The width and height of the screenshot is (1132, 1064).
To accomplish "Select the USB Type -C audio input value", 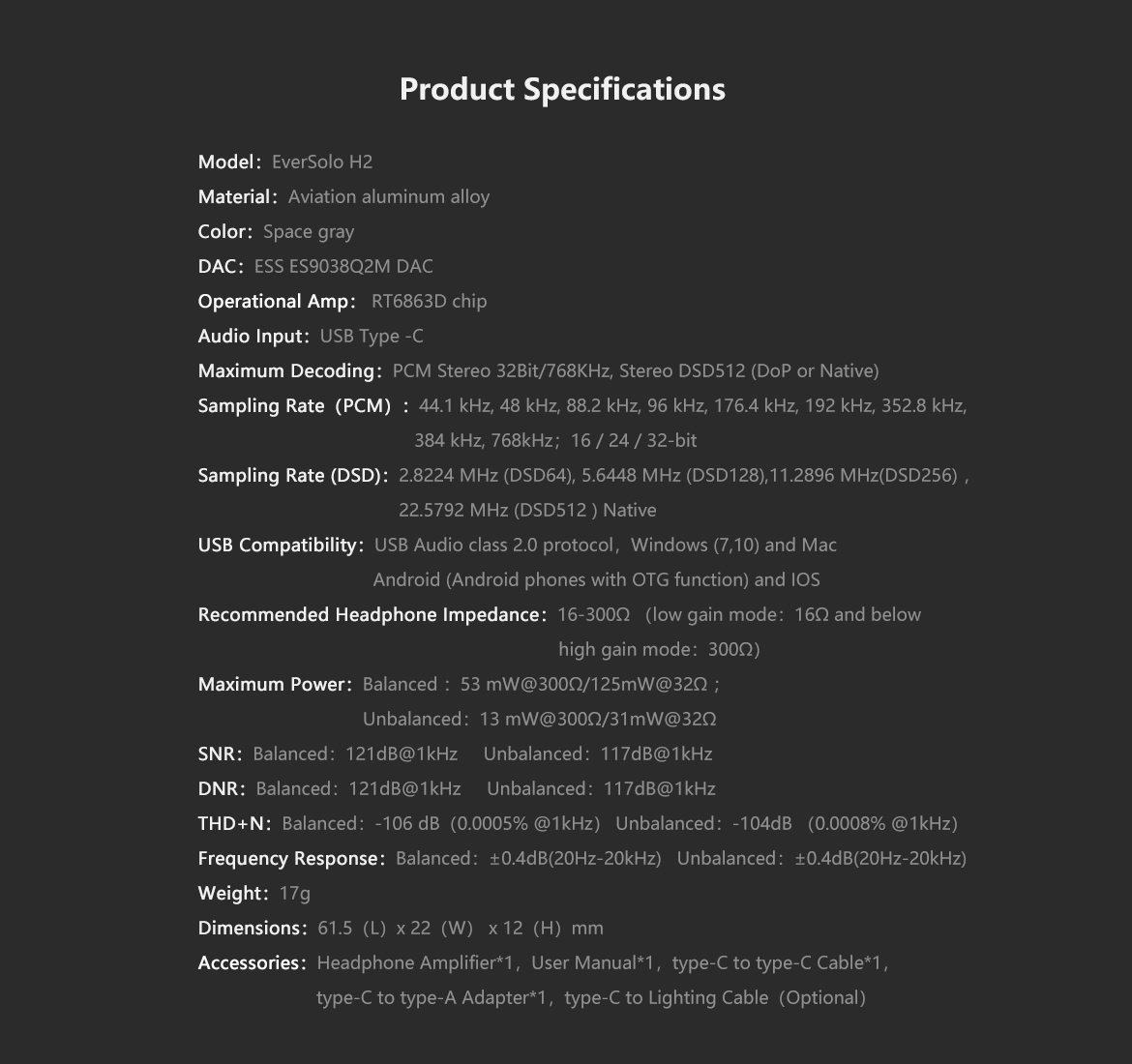I will pos(372,336).
